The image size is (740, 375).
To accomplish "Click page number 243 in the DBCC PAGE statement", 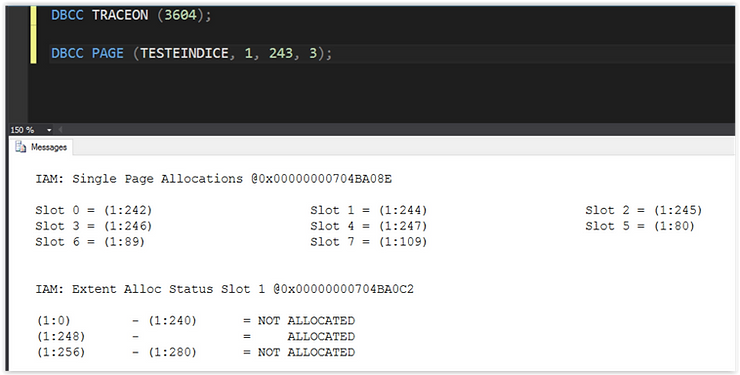I will click(x=281, y=53).
